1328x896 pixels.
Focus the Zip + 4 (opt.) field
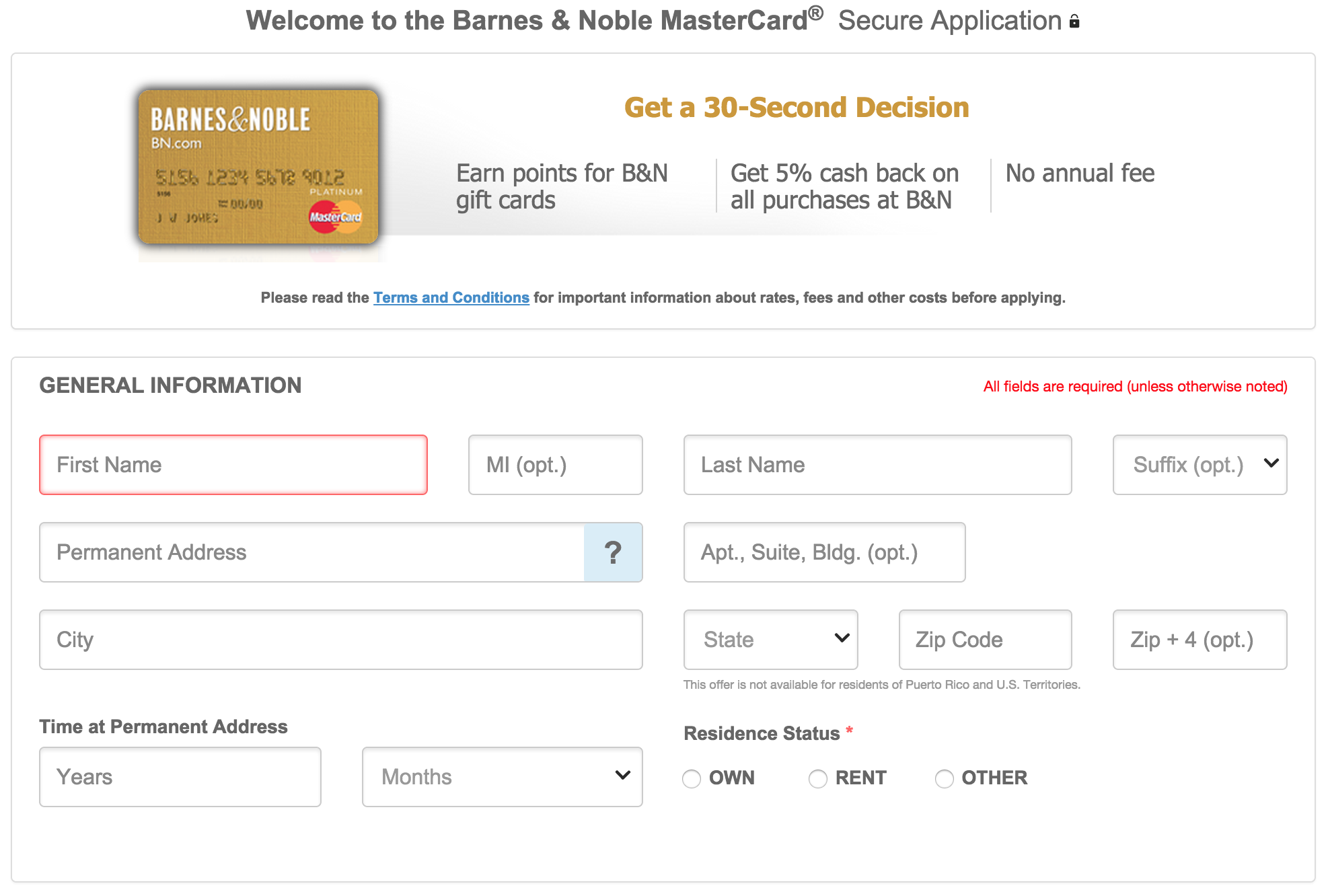[x=1200, y=640]
